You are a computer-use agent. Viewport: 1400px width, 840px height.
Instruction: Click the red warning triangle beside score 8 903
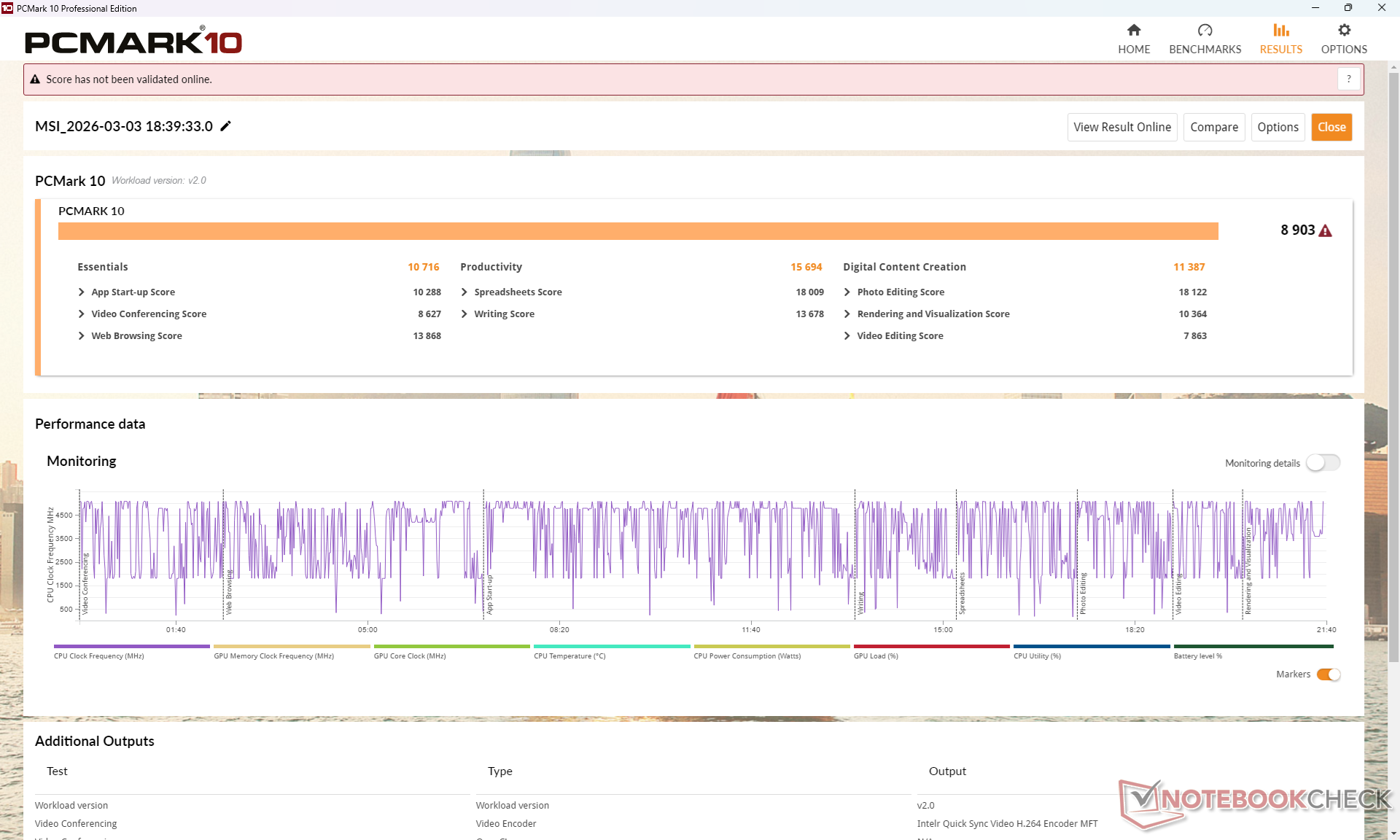pos(1326,231)
